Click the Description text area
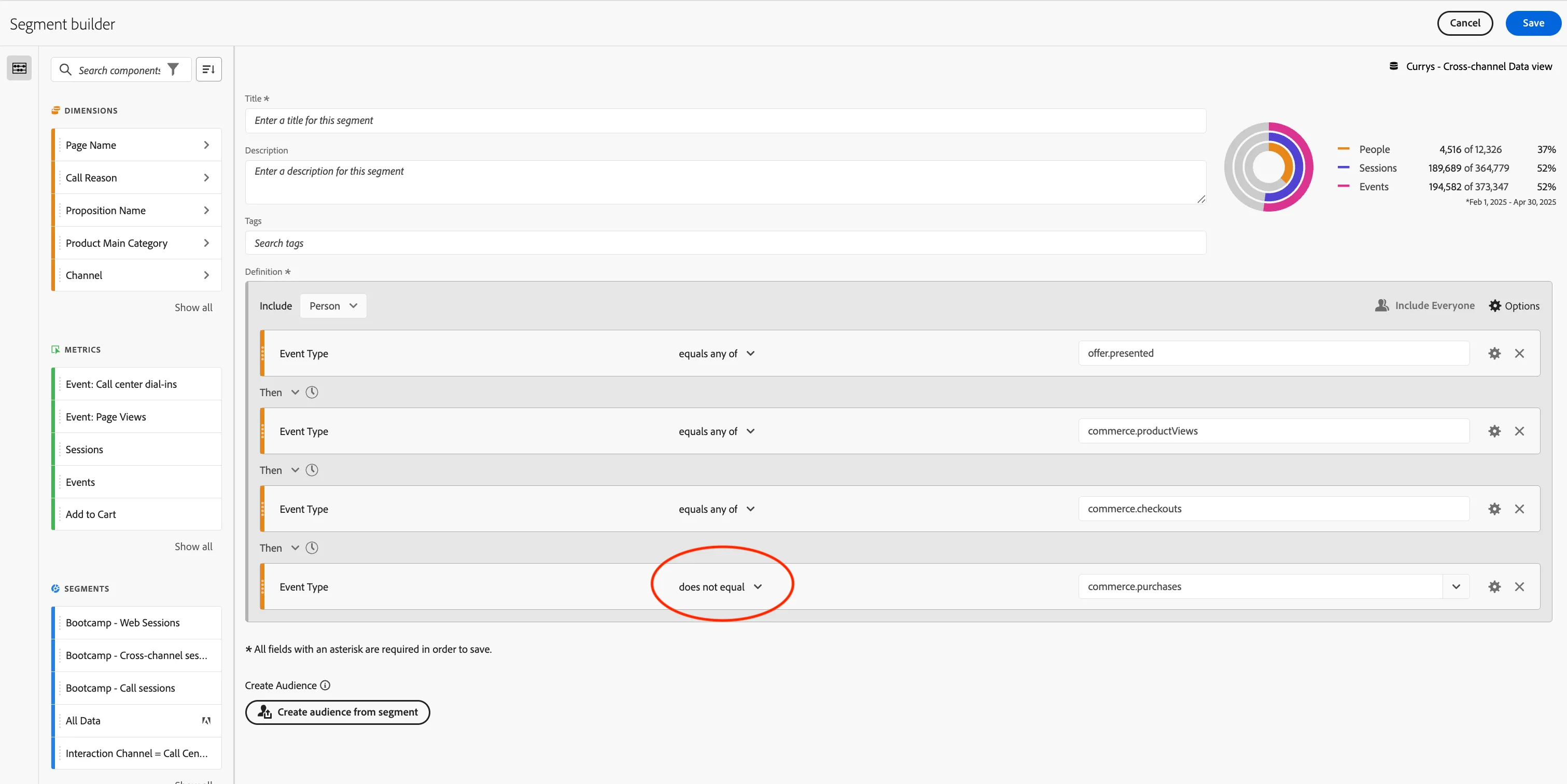Image resolution: width=1567 pixels, height=784 pixels. click(725, 182)
